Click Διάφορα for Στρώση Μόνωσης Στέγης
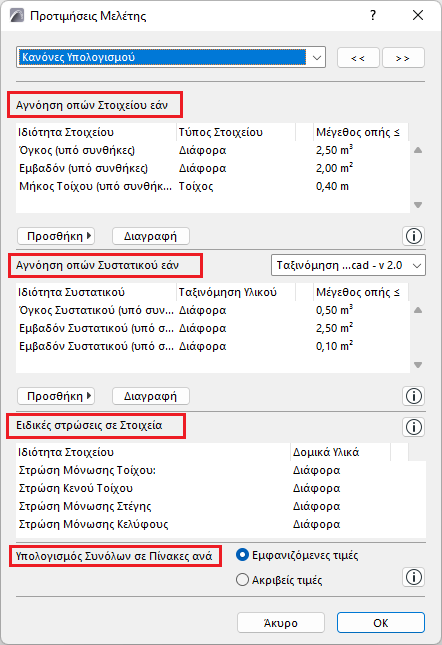The image size is (442, 645). (x=317, y=506)
